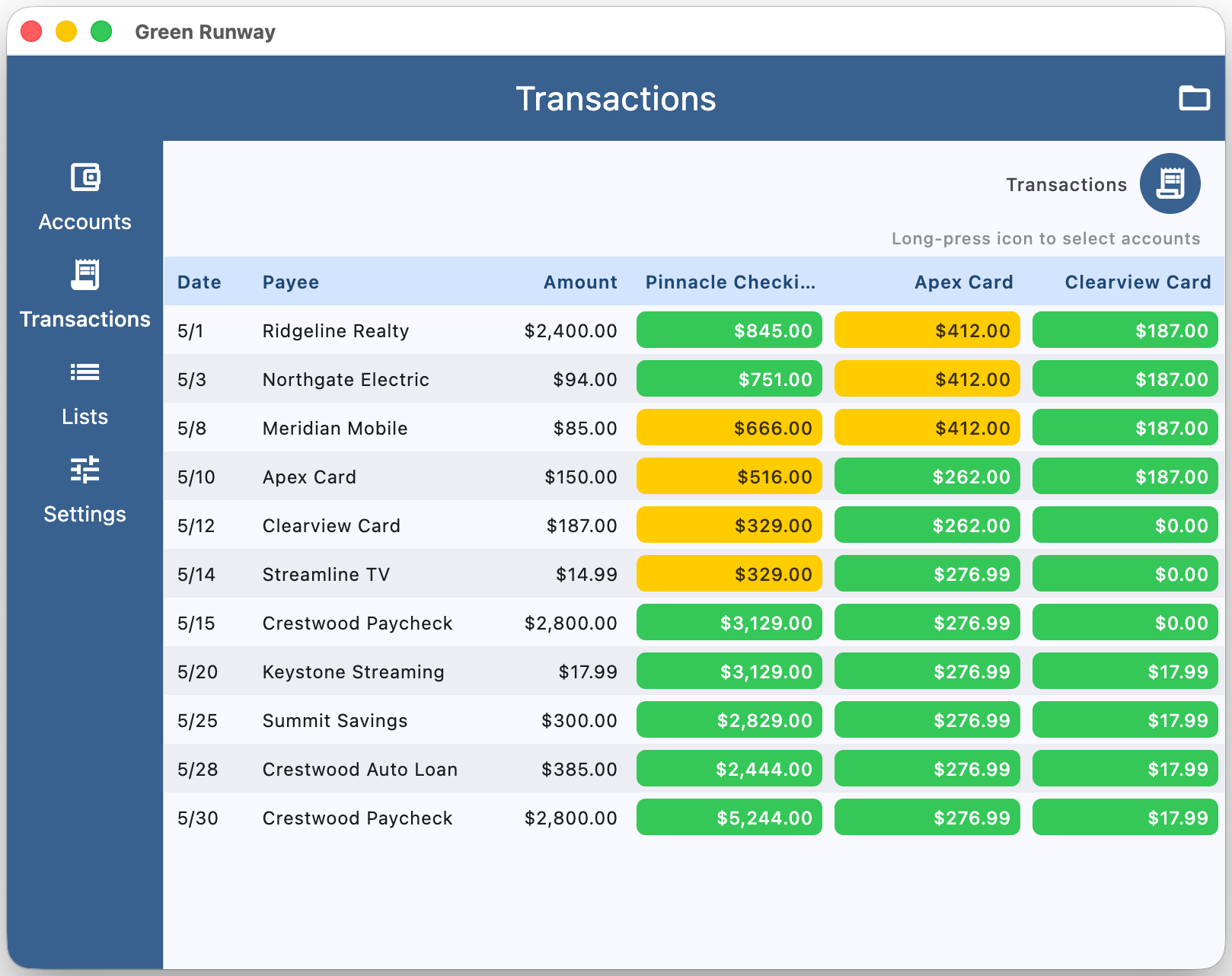Image resolution: width=1232 pixels, height=976 pixels.
Task: Click the Transactions receipt icon in sidebar
Action: (85, 274)
